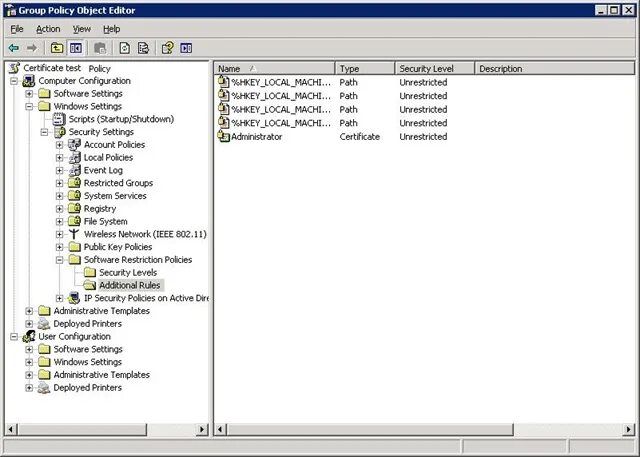Select the Security Levels tree item
The height and width of the screenshot is (457, 640).
click(x=128, y=273)
